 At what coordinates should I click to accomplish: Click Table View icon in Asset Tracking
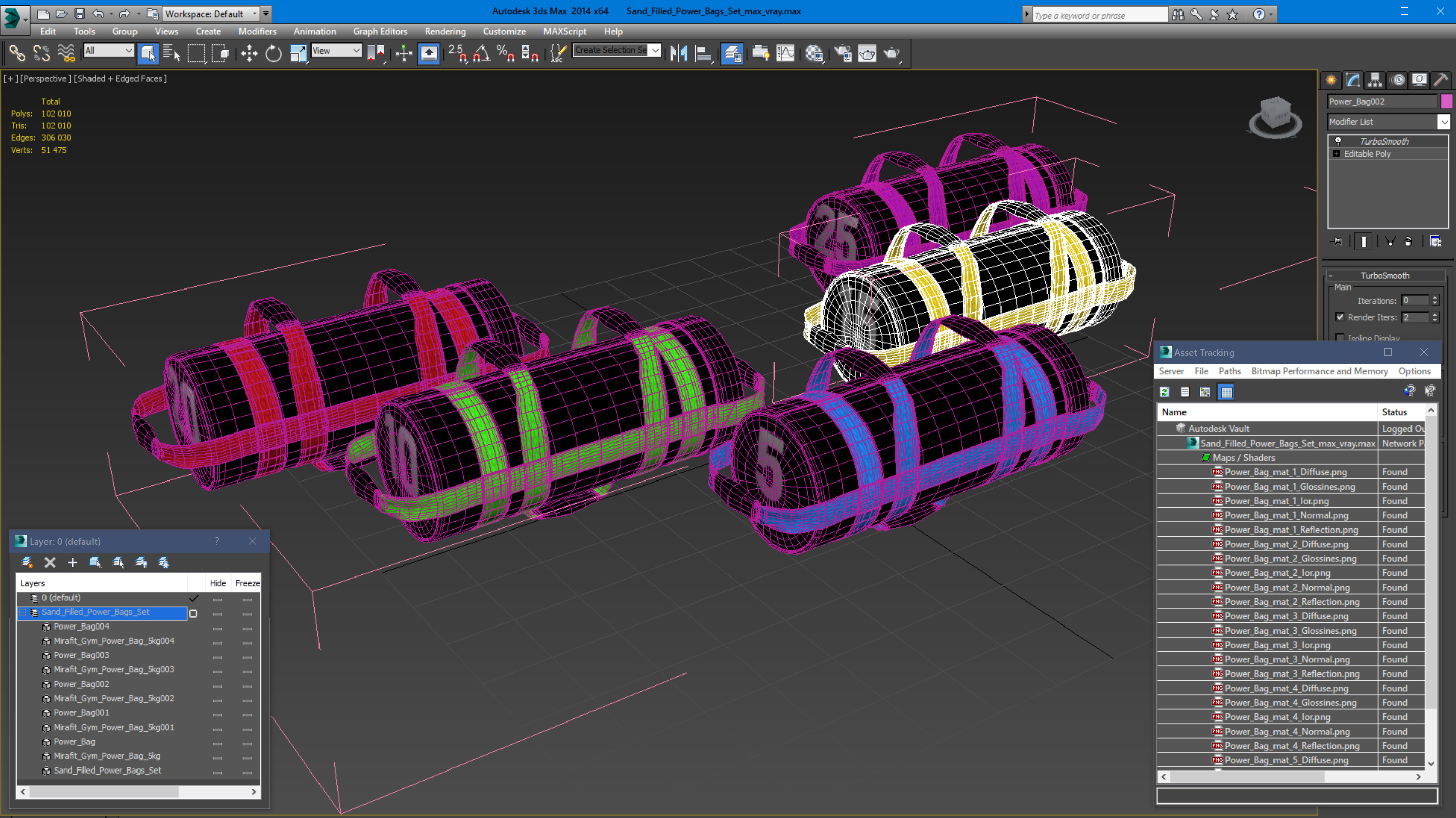(x=1226, y=392)
